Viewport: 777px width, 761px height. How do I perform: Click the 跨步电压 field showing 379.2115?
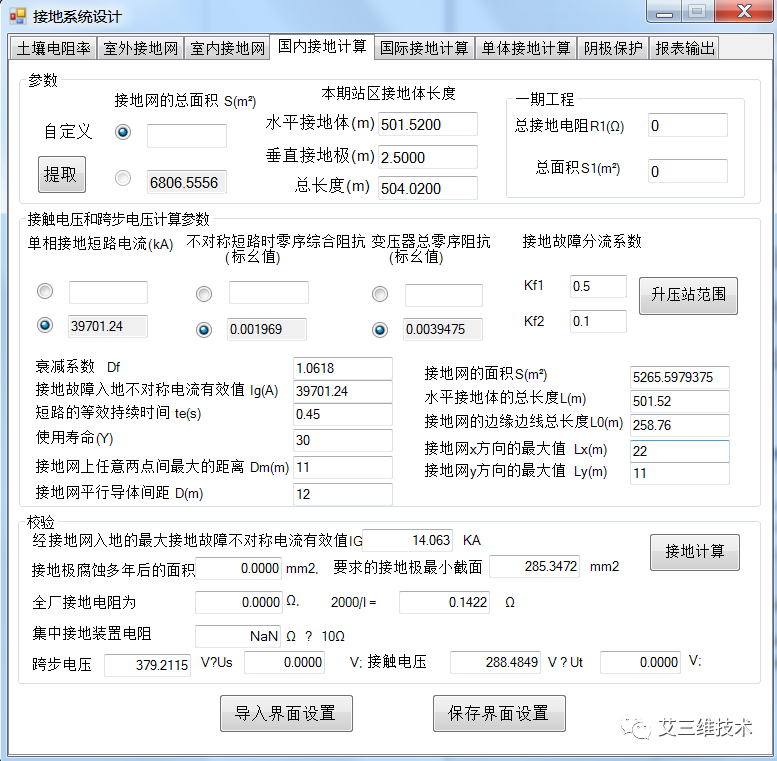point(147,665)
